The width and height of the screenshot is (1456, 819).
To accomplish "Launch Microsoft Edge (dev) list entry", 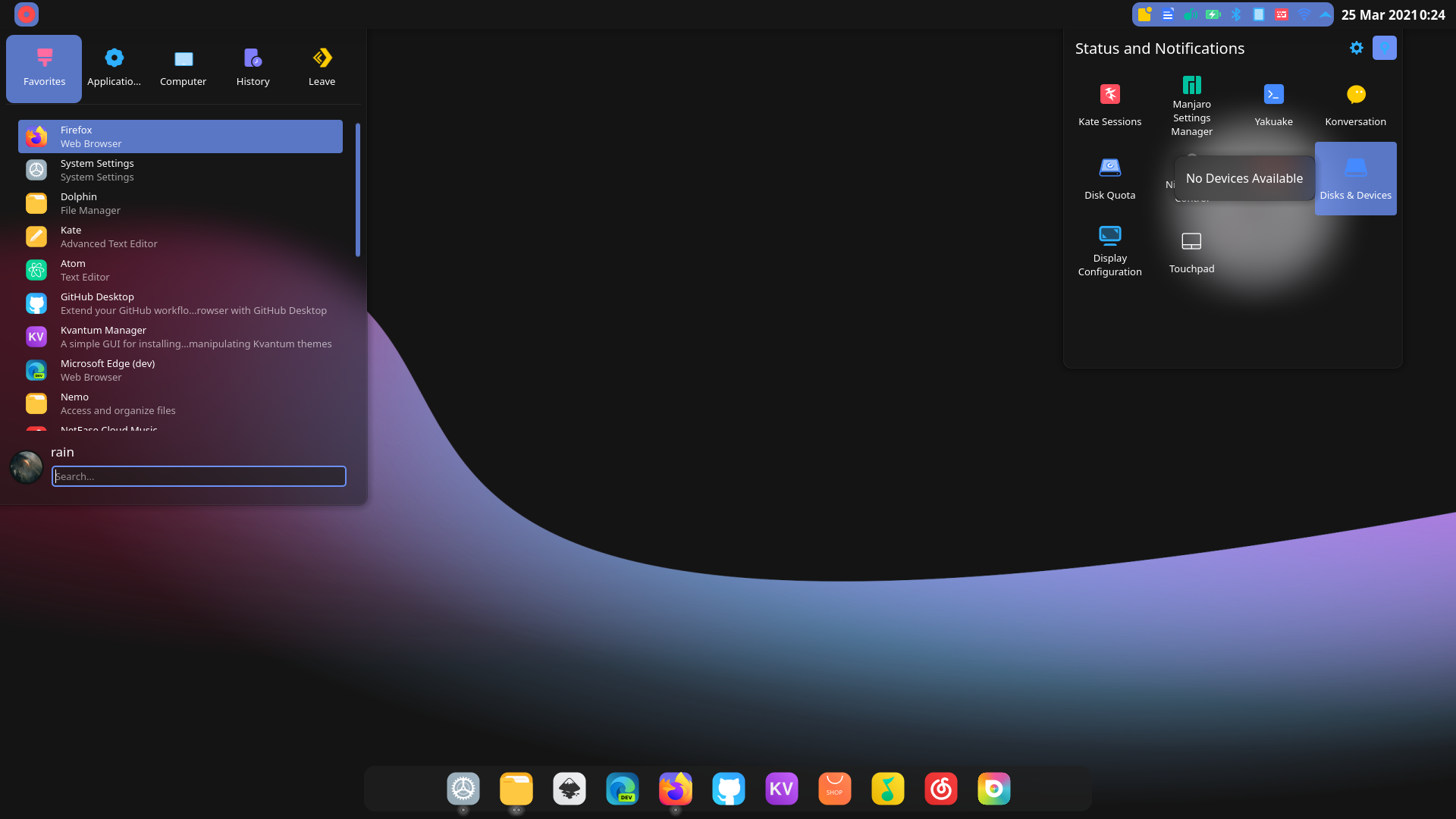I will pyautogui.click(x=180, y=370).
